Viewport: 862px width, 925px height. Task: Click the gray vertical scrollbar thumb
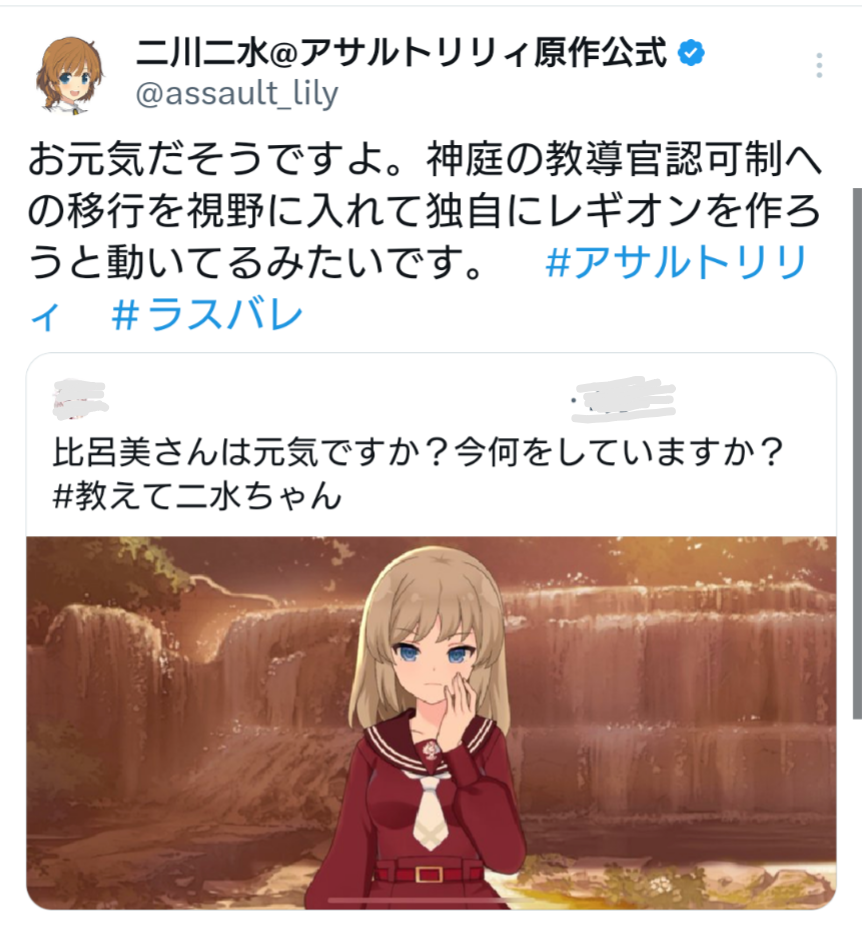point(857,453)
